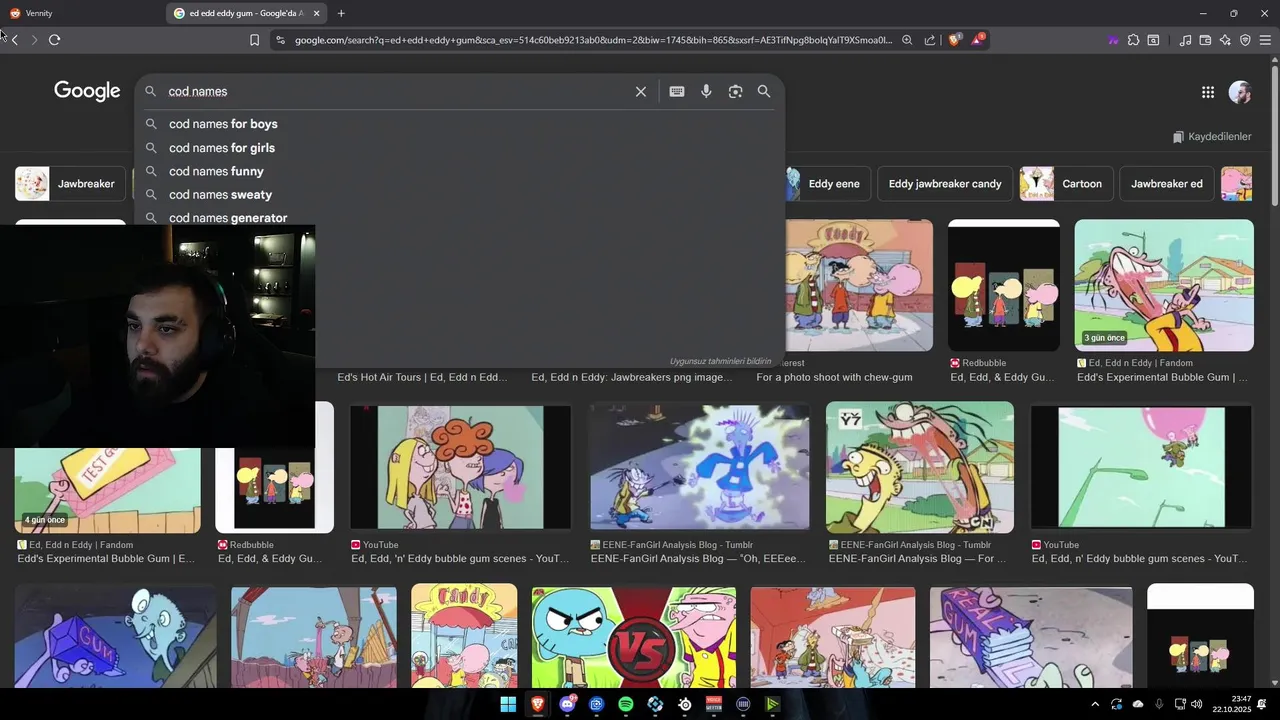
Task: Open "Ed's Hot Air Tours" result title
Action: pyautogui.click(x=422, y=378)
